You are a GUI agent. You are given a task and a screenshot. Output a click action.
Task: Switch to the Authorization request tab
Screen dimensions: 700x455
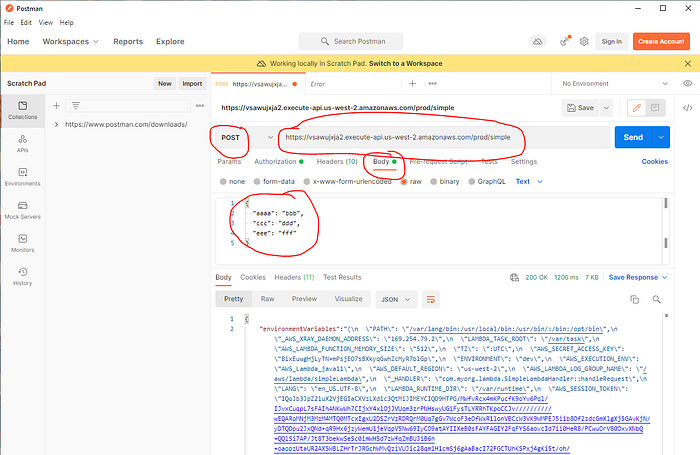(x=279, y=162)
